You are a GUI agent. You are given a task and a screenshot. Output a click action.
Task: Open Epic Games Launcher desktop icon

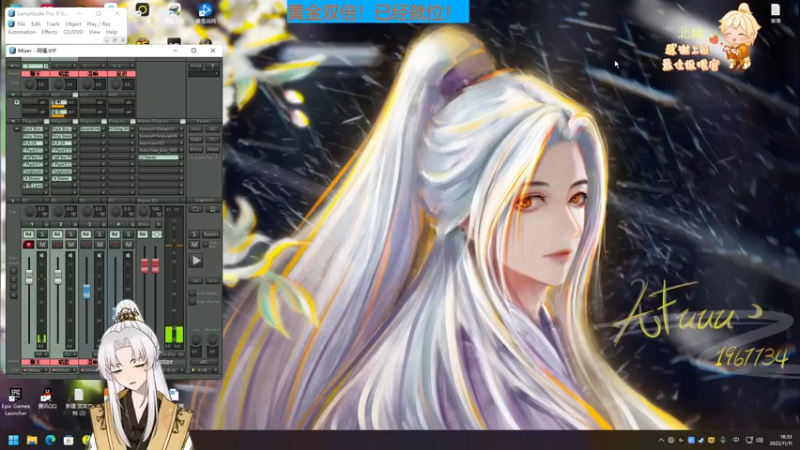[x=15, y=402]
